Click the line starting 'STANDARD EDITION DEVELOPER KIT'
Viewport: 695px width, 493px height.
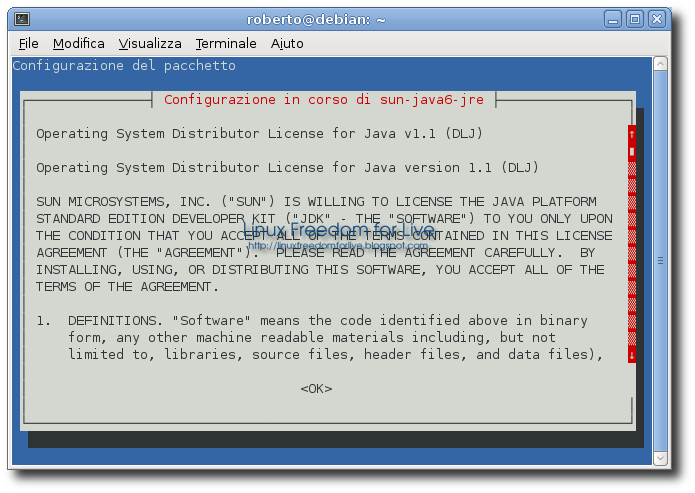pos(324,219)
